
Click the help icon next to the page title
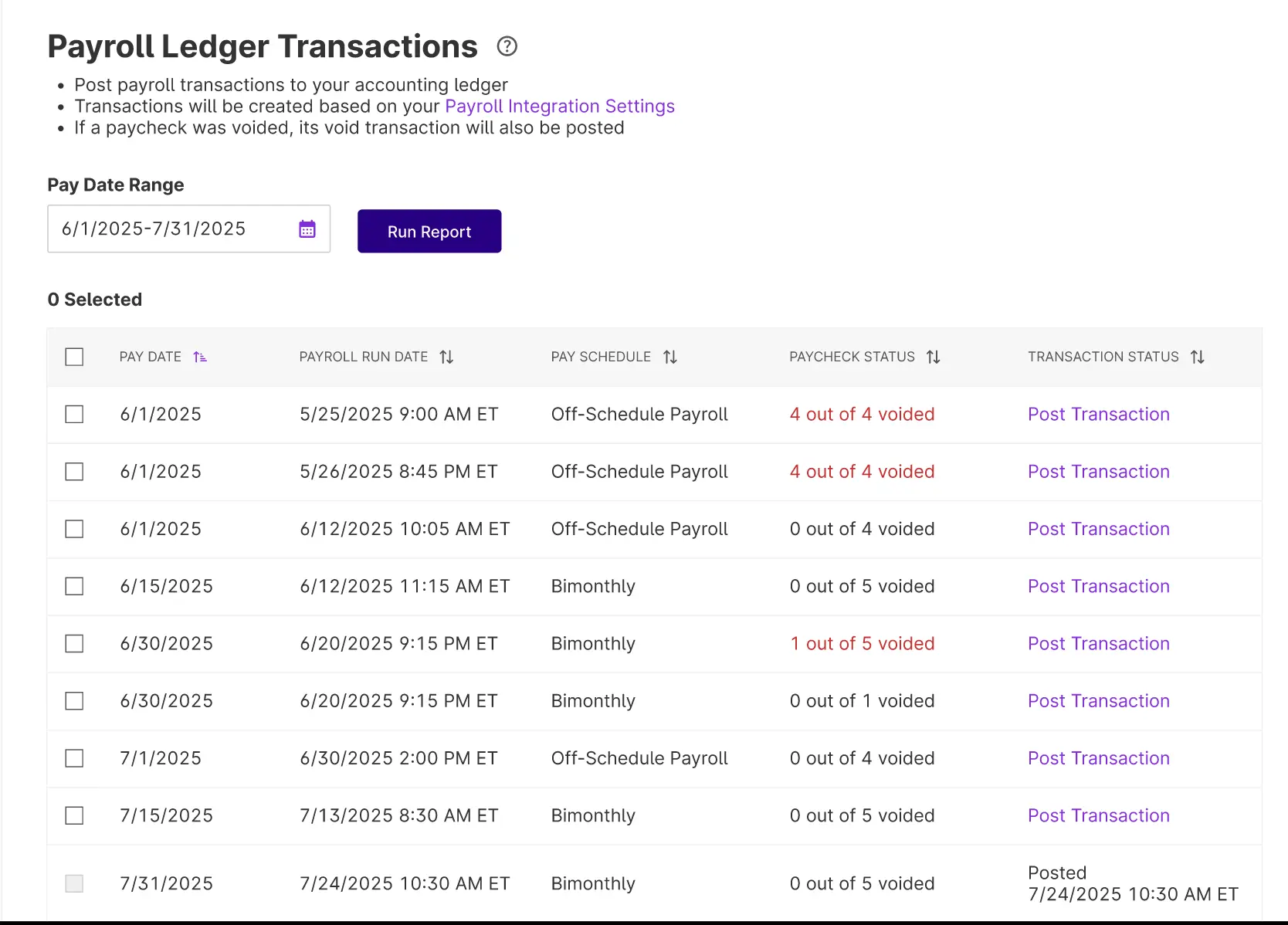507,46
